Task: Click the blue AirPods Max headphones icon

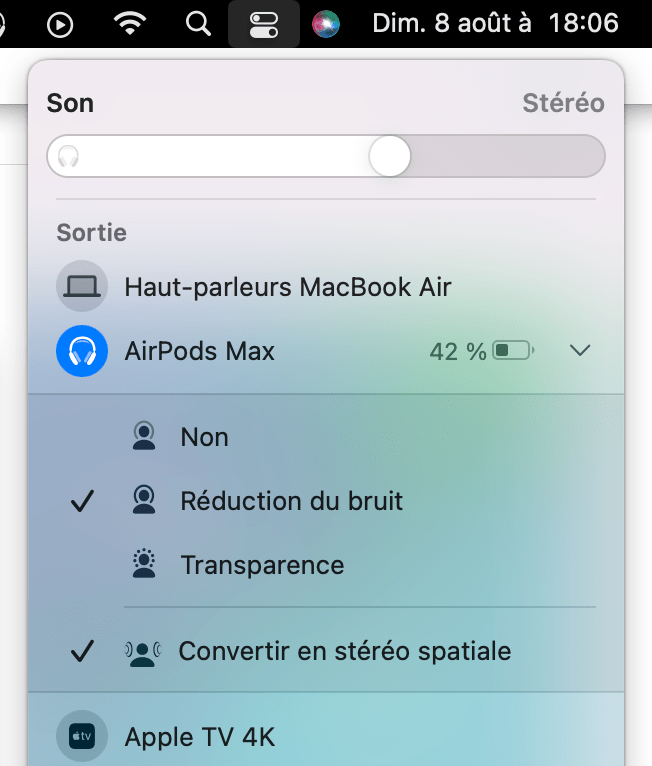Action: 82,351
